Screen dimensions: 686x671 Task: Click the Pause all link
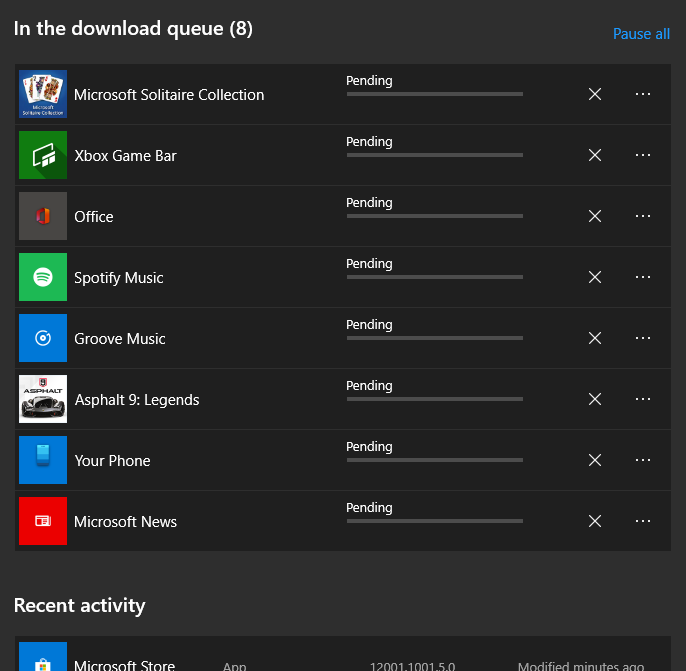coord(641,34)
